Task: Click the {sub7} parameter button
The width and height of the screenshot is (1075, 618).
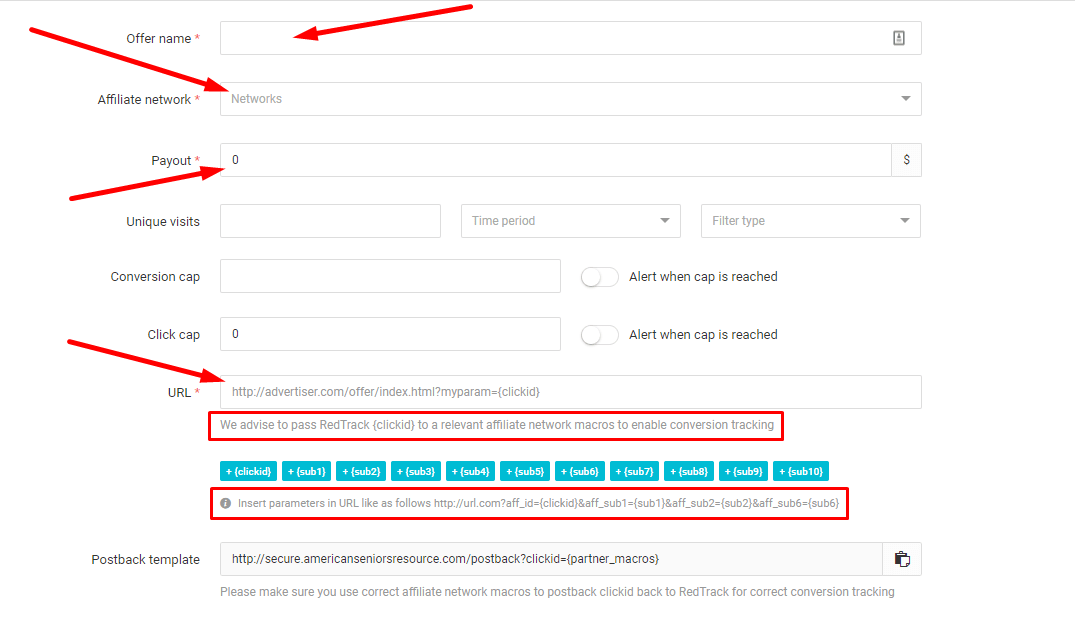Action: 633,471
